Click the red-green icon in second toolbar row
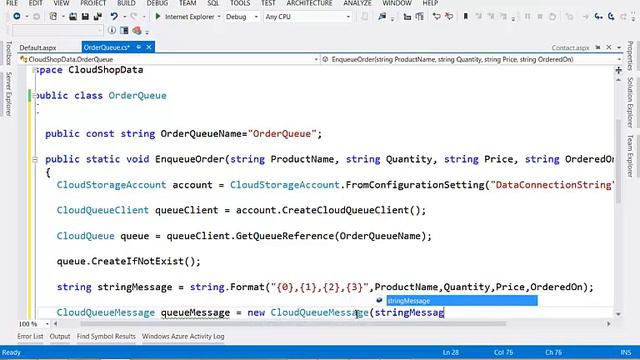Viewport: 640px width, 360px height. point(137,31)
